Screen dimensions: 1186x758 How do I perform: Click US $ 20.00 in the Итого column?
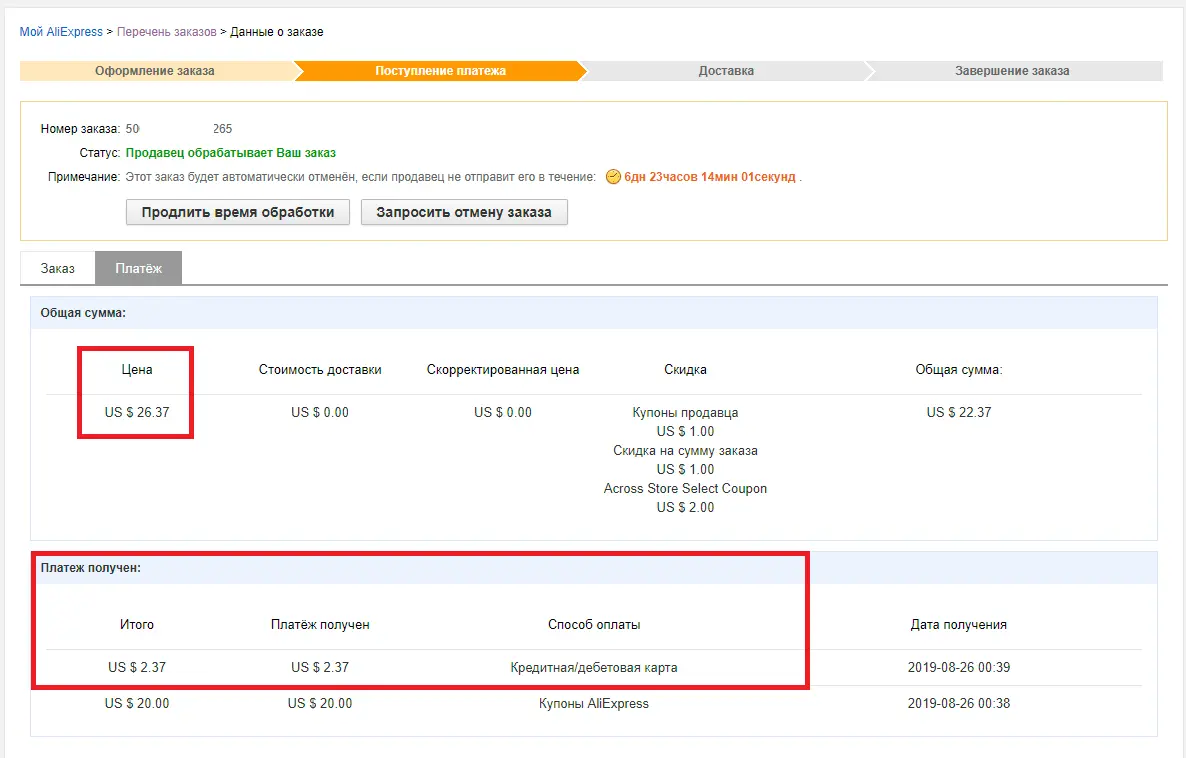[x=137, y=704]
